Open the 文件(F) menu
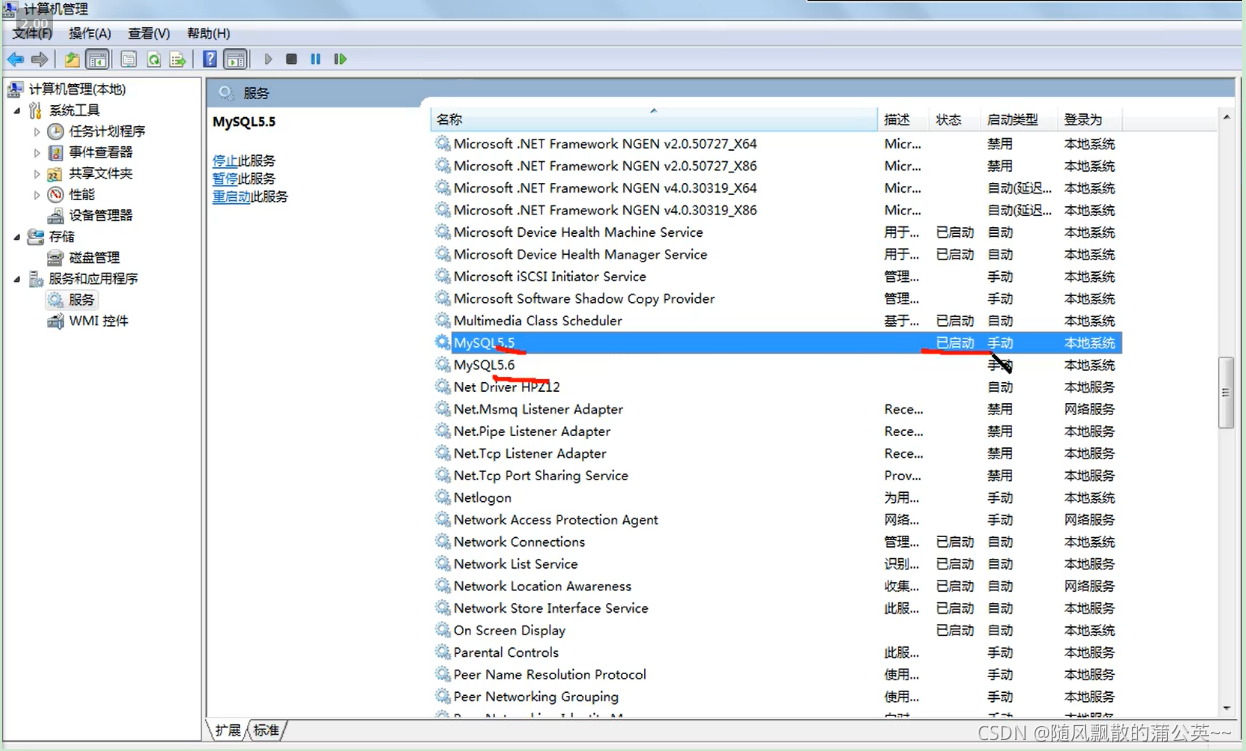This screenshot has width=1246, height=751. coord(32,33)
